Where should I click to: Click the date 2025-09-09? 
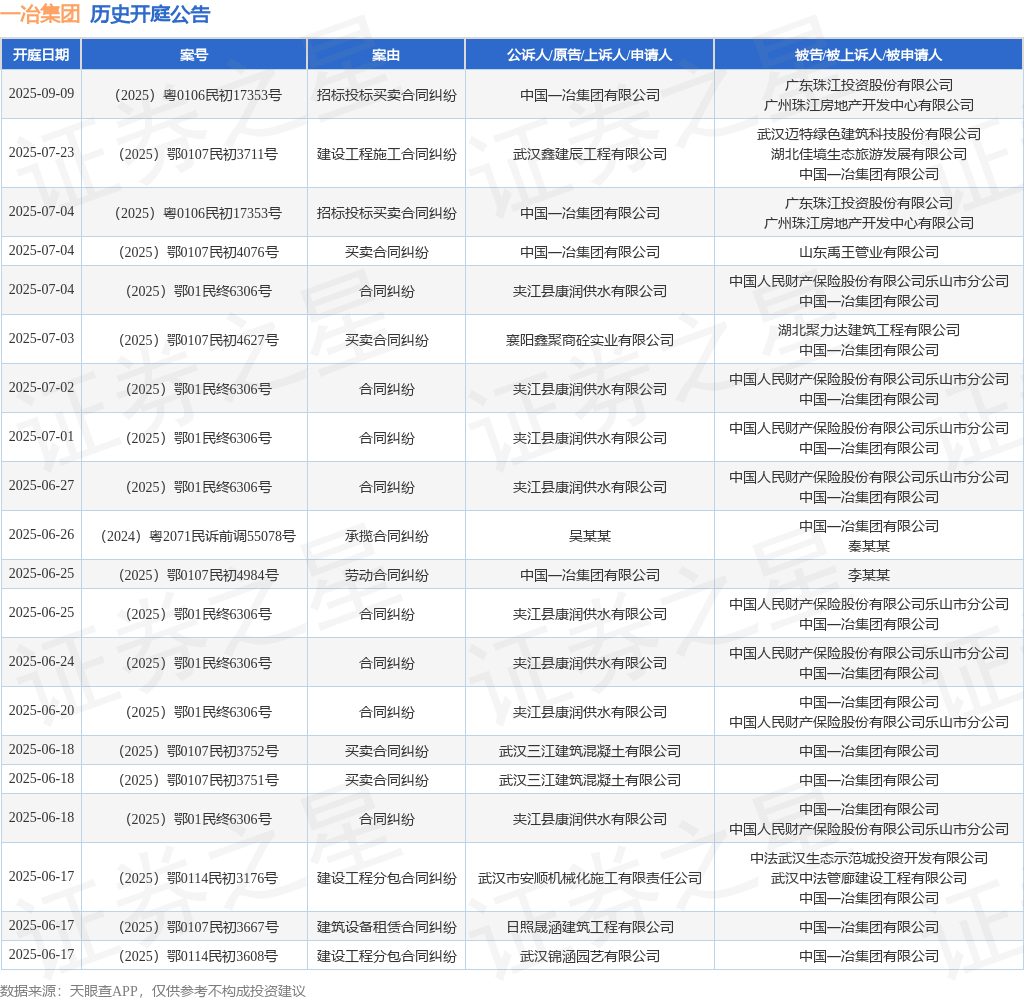41,93
